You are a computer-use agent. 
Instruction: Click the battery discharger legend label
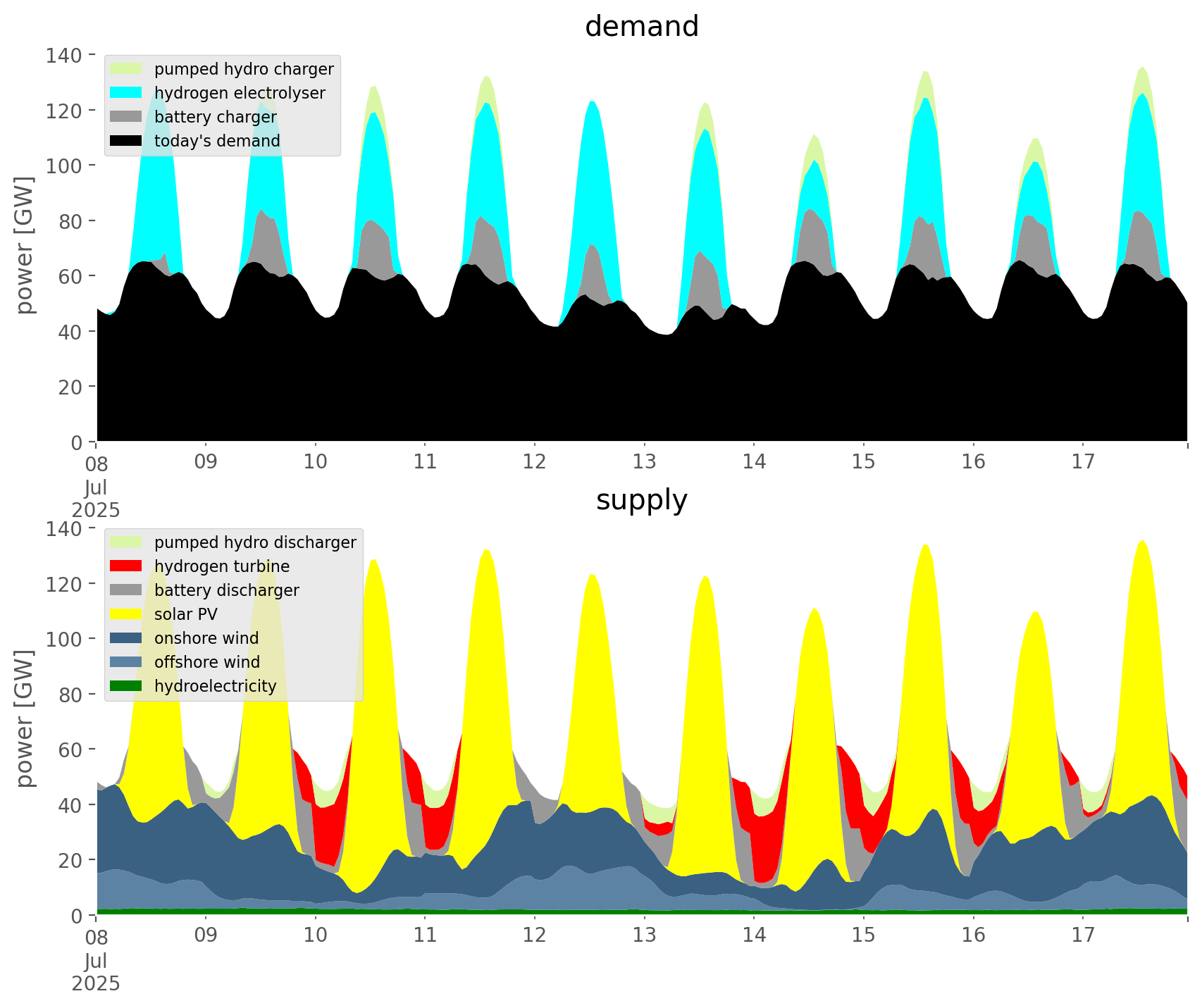[x=226, y=590]
